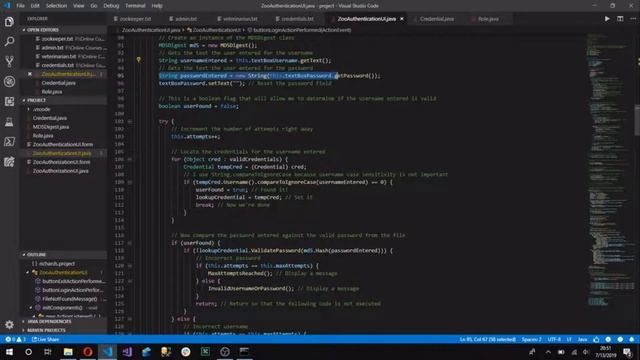Change end of line sequence LF
640x360 pixels.
(x=569, y=339)
